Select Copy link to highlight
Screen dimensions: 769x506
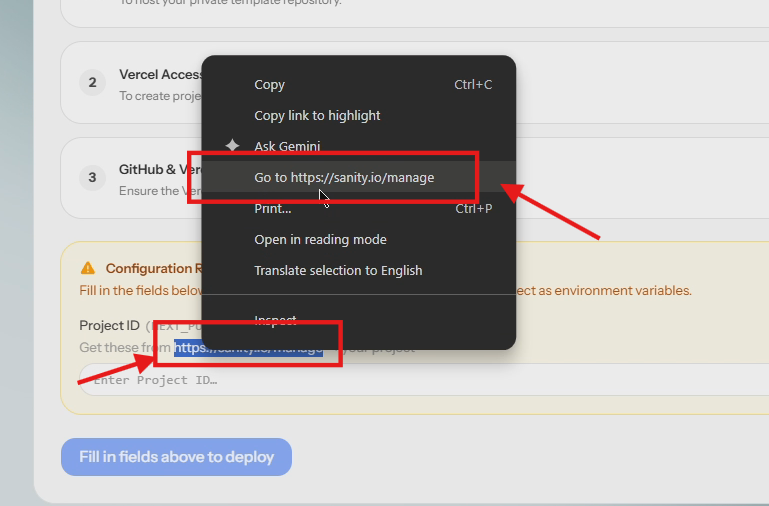point(359,115)
